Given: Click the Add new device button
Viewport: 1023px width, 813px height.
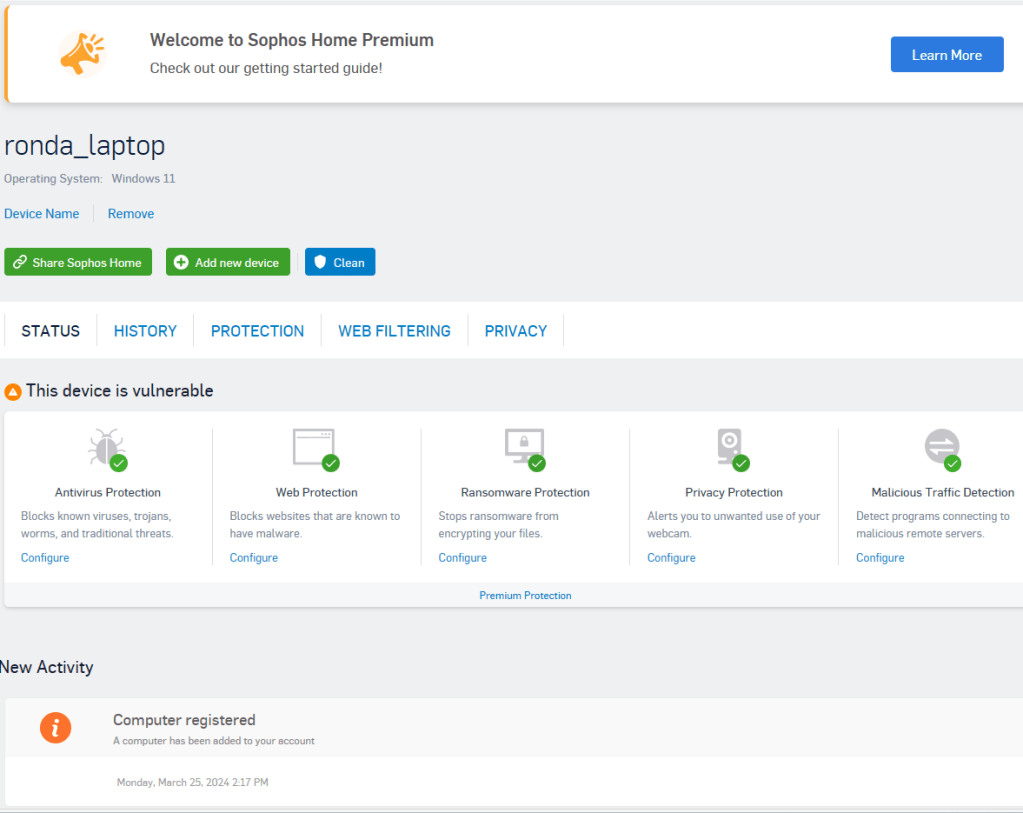Looking at the screenshot, I should (227, 262).
